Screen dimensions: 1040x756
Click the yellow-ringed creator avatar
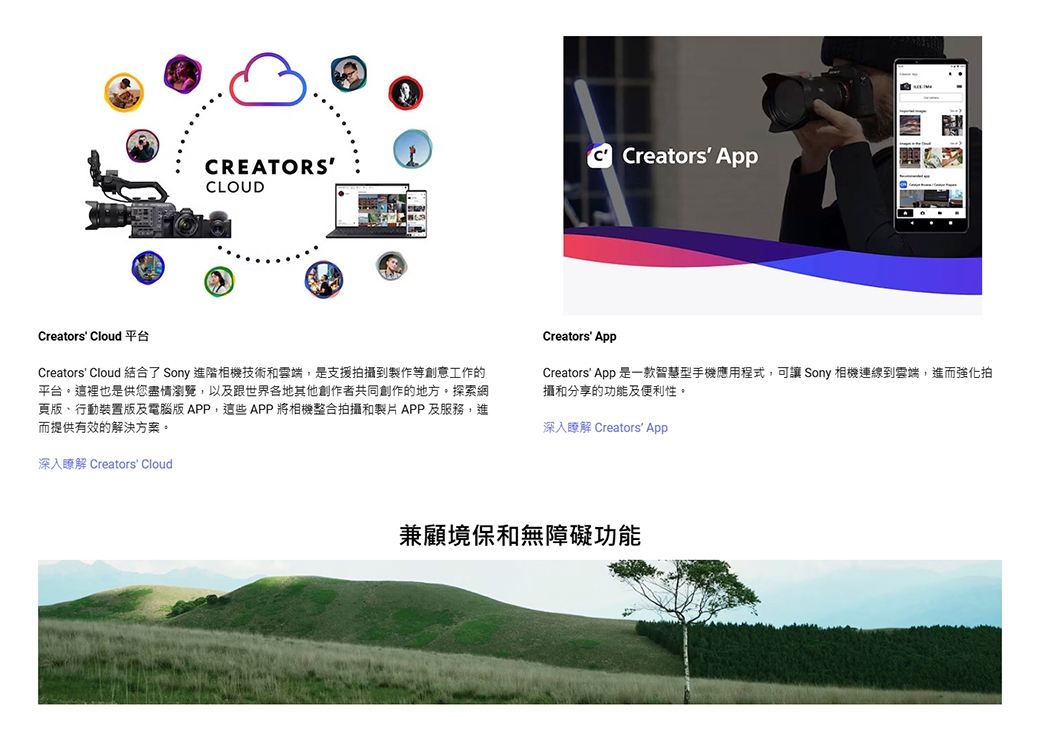coord(124,93)
